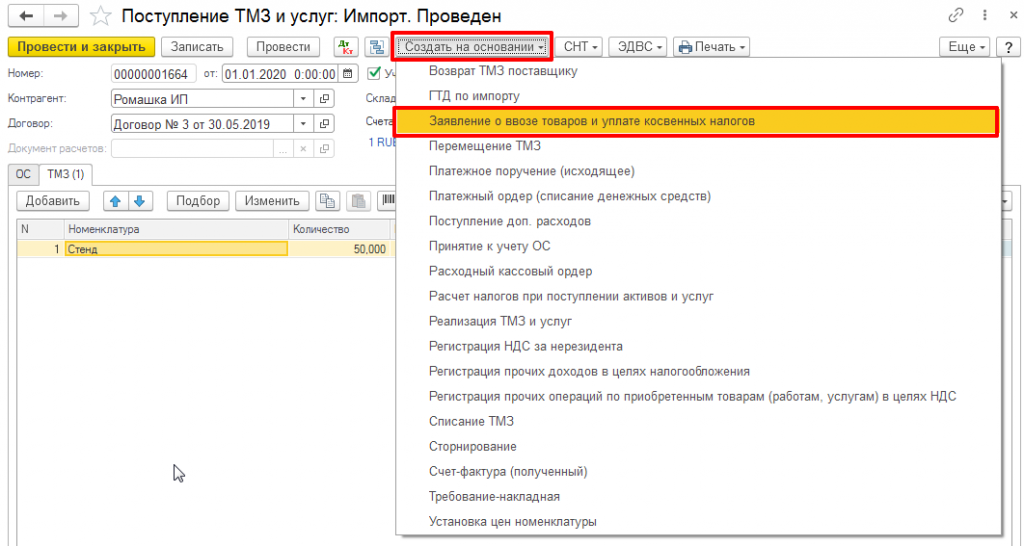
Task: Open the three-dot window menu
Action: point(984,15)
